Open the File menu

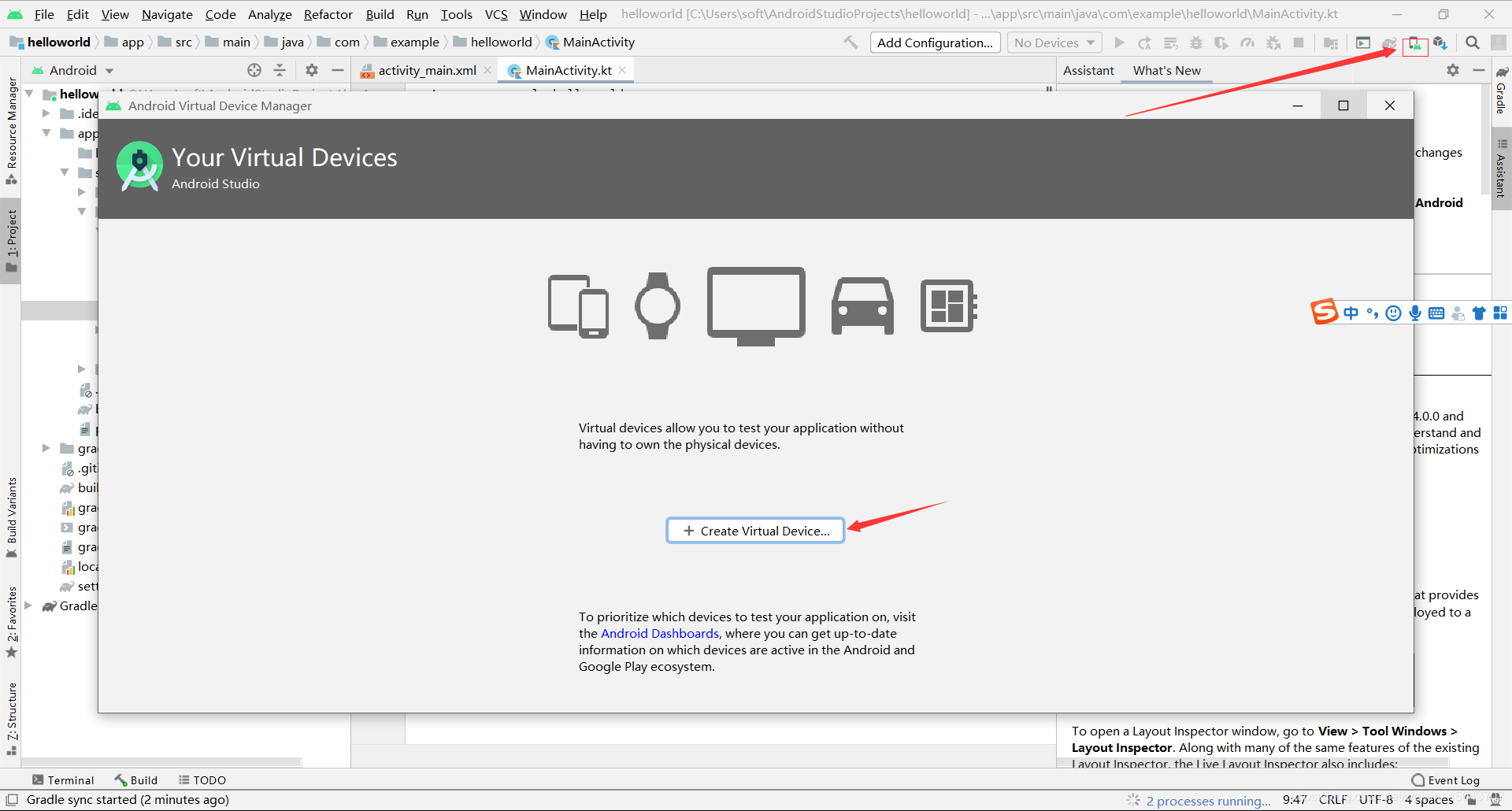pyautogui.click(x=44, y=14)
